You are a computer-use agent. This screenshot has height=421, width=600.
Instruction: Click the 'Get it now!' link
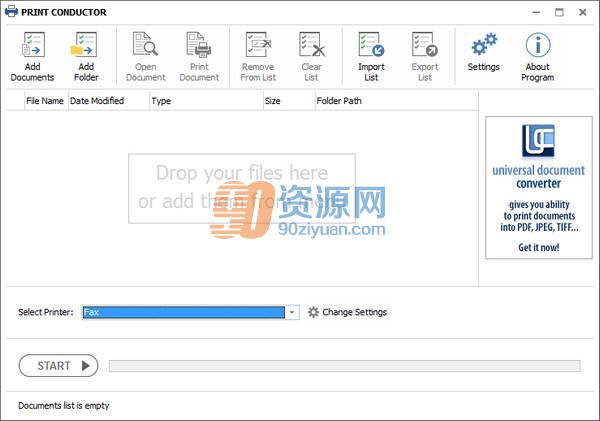[539, 247]
